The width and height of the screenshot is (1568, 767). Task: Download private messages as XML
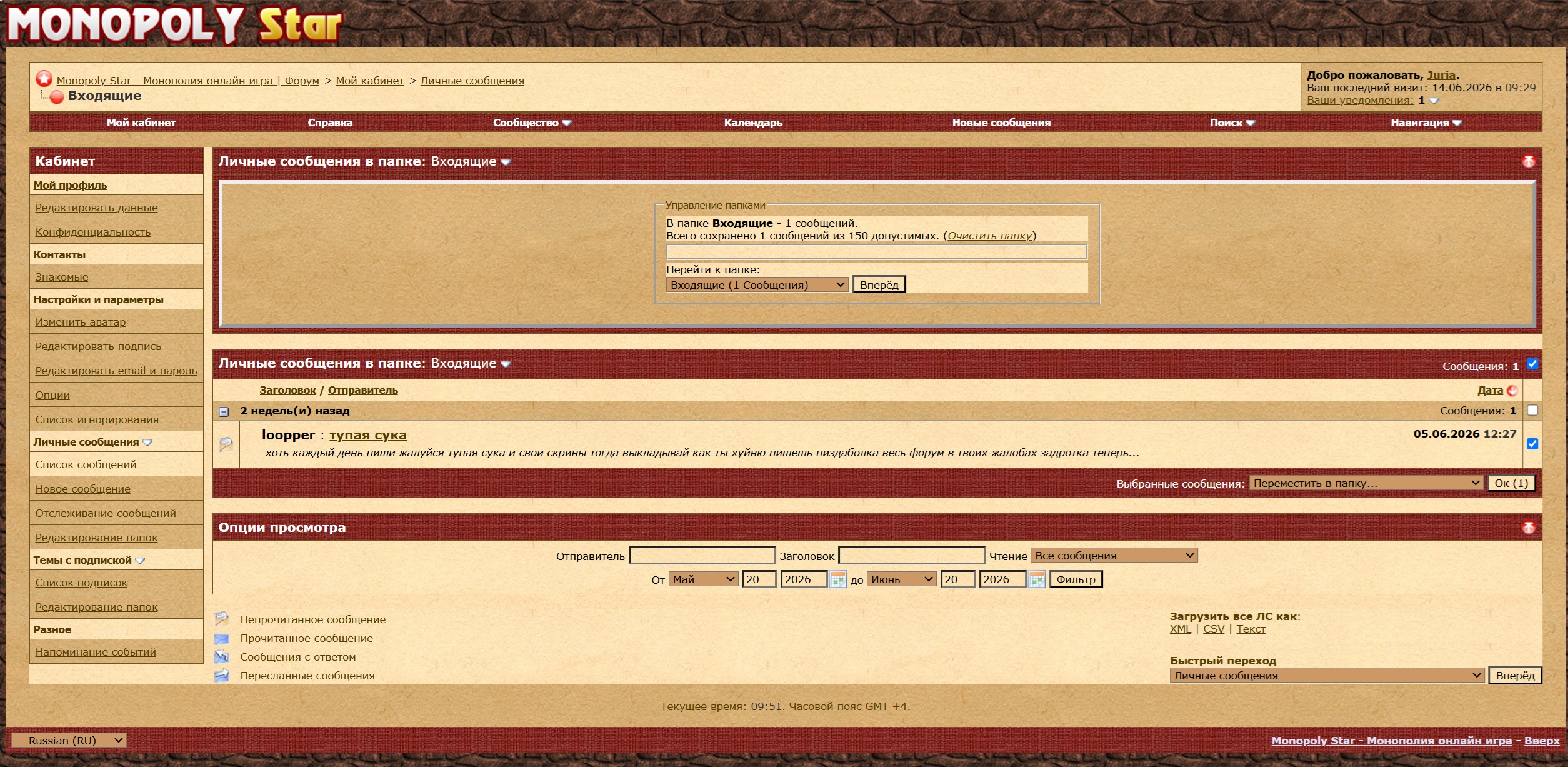click(x=1181, y=629)
